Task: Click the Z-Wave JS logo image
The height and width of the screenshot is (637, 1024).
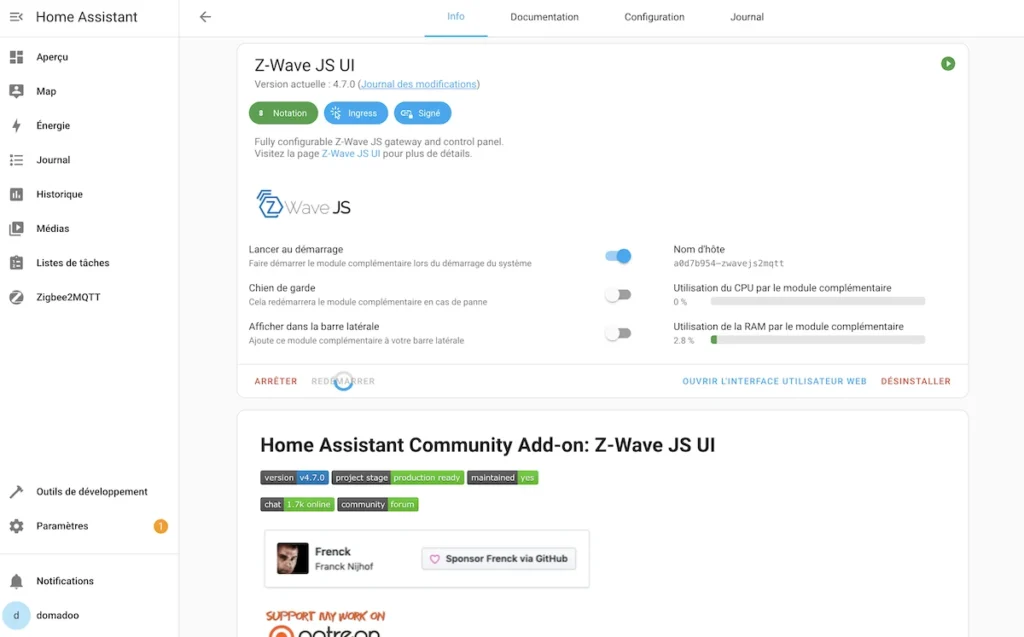Action: tap(304, 204)
